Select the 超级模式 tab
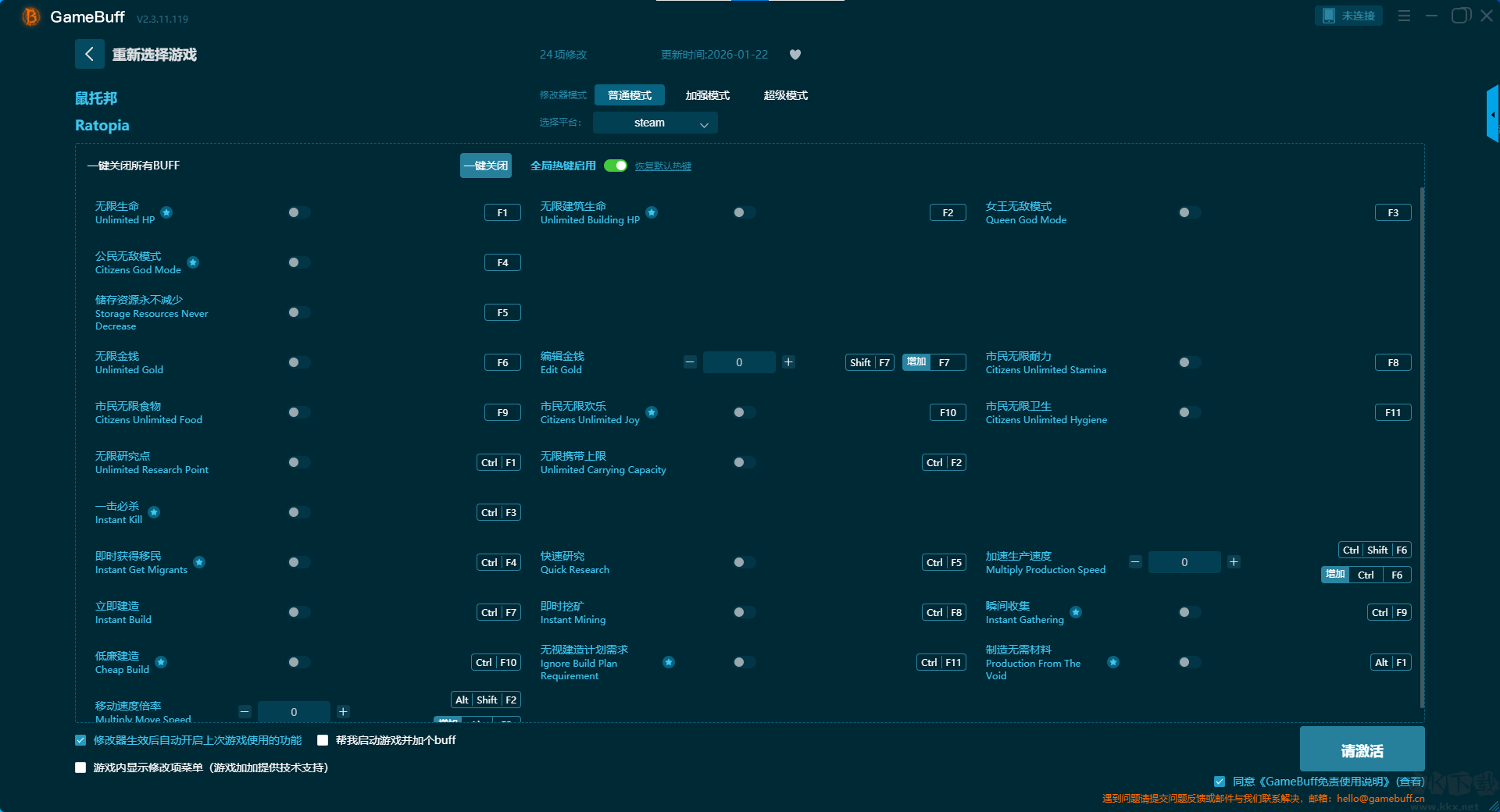 [x=785, y=95]
